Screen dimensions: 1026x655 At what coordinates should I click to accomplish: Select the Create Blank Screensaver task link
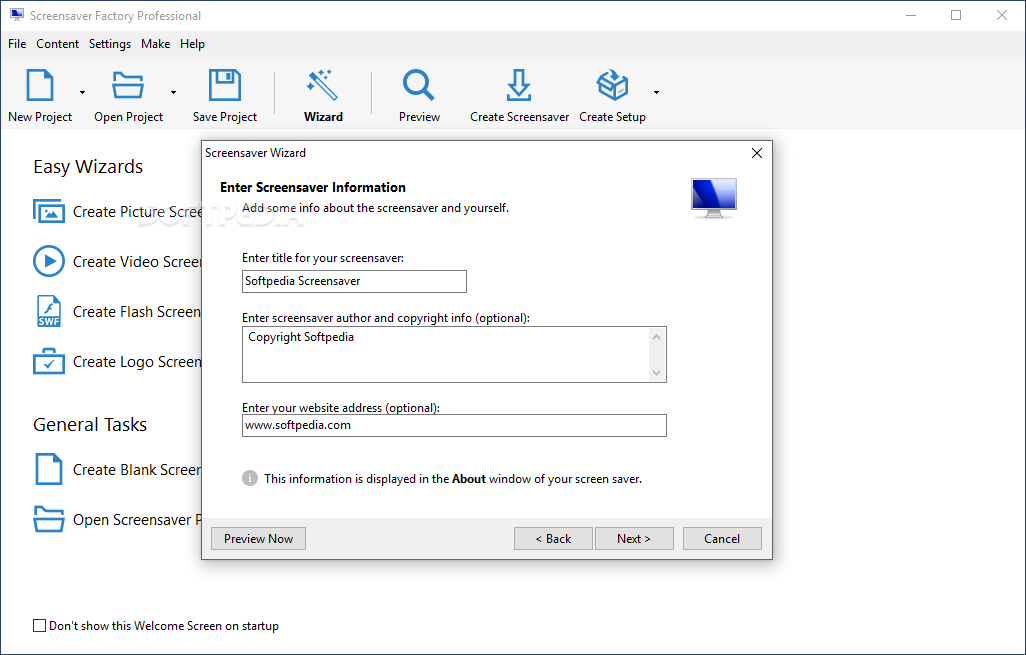137,470
